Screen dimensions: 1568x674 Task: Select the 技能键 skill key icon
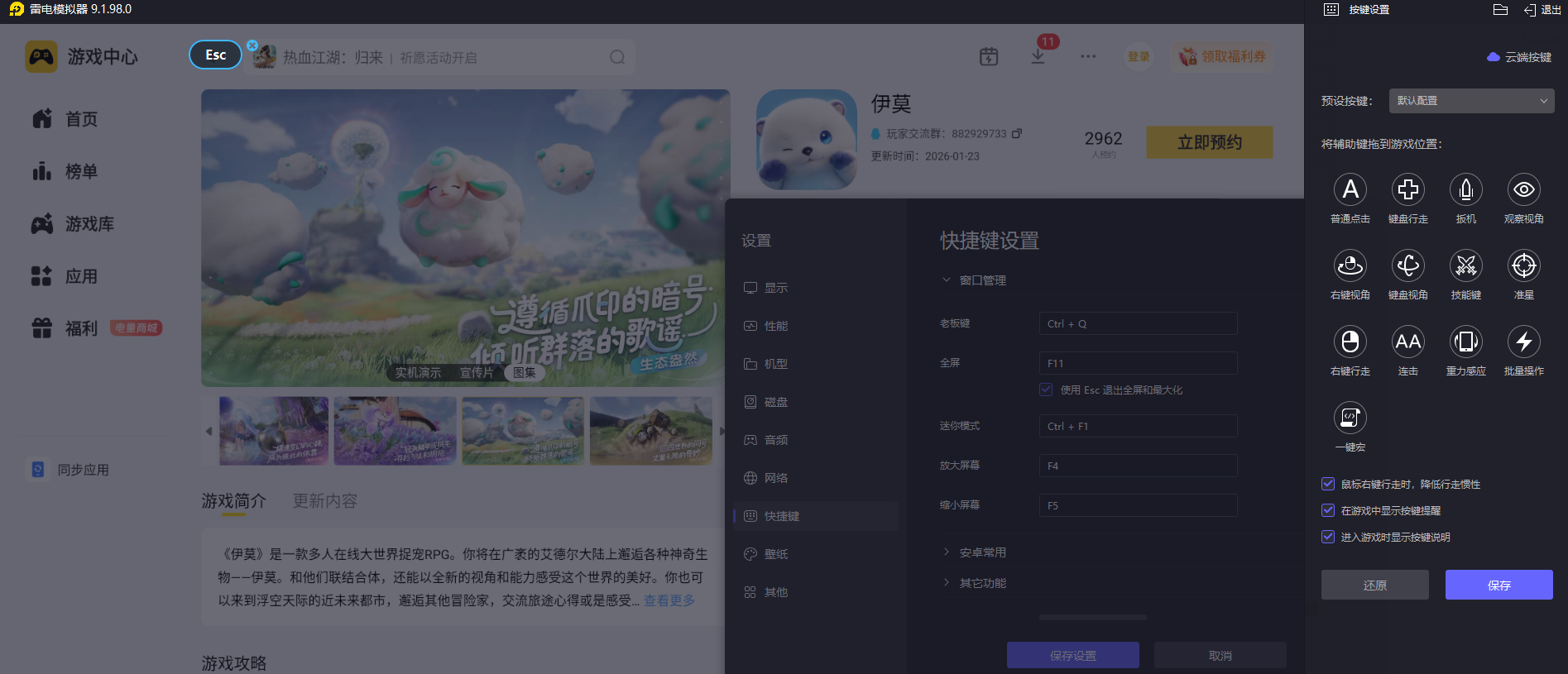(x=1466, y=265)
